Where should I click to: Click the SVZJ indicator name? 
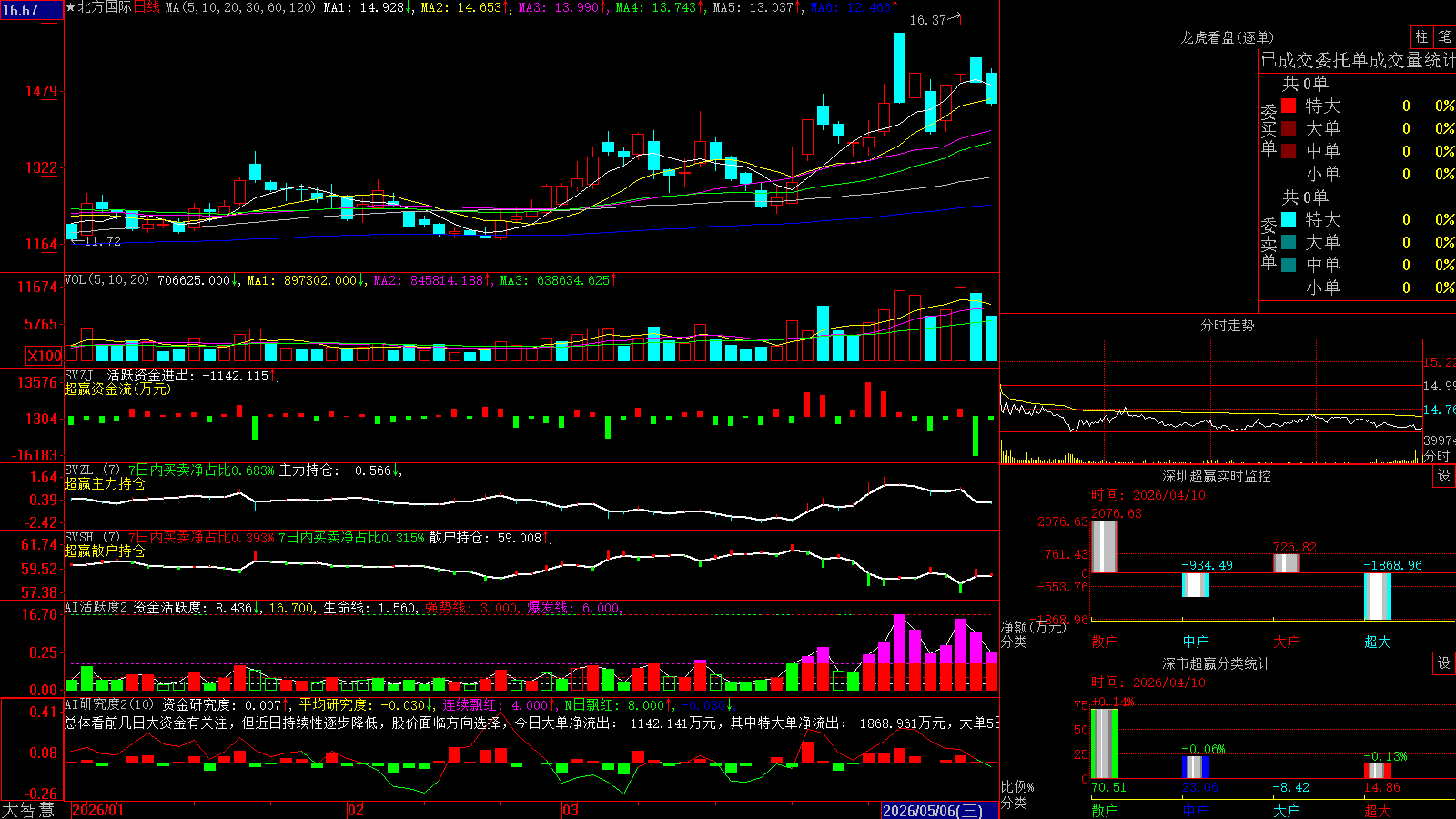79,375
